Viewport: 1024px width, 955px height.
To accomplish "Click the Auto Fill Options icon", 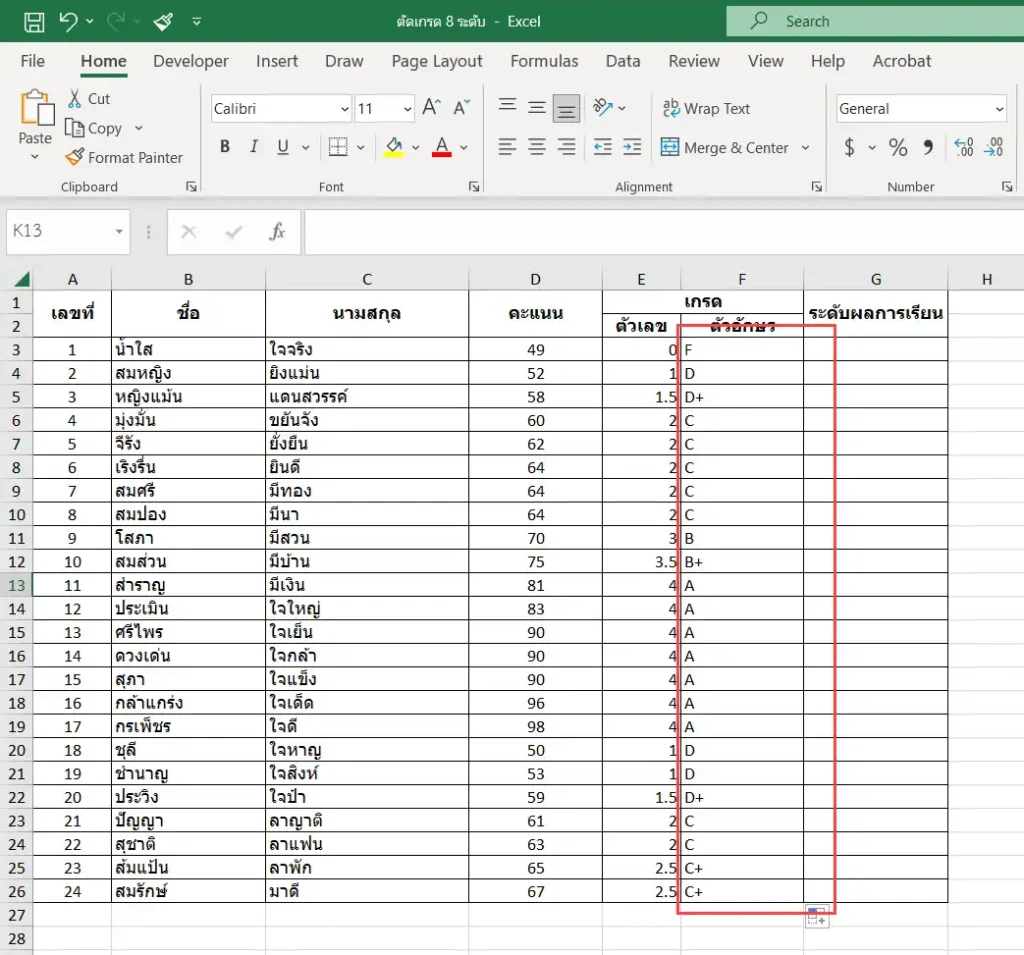I will [x=817, y=916].
